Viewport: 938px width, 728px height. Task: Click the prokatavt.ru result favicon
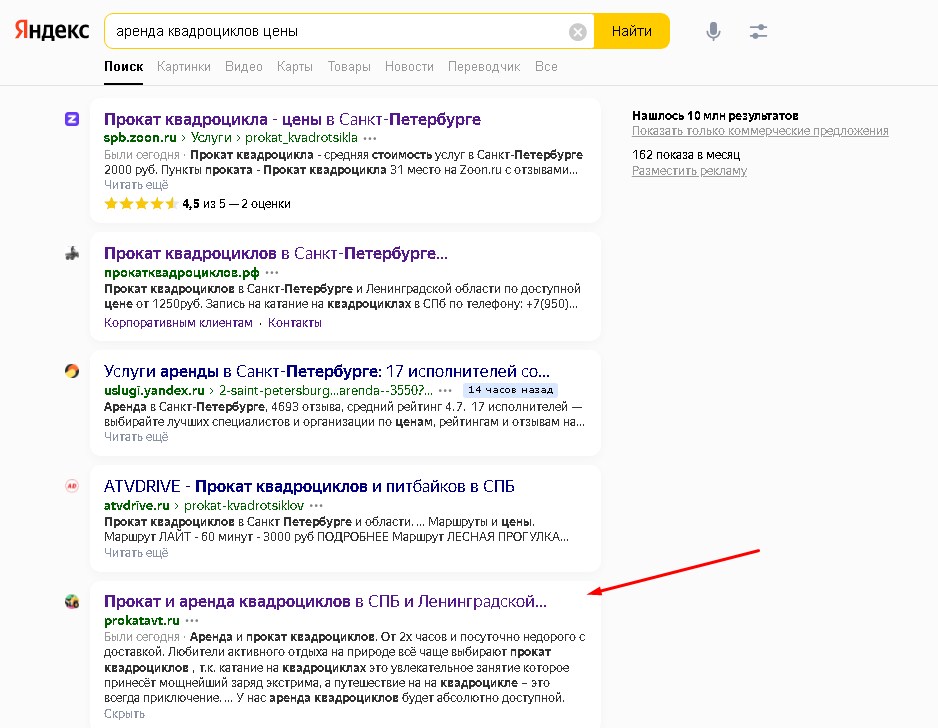[71, 601]
